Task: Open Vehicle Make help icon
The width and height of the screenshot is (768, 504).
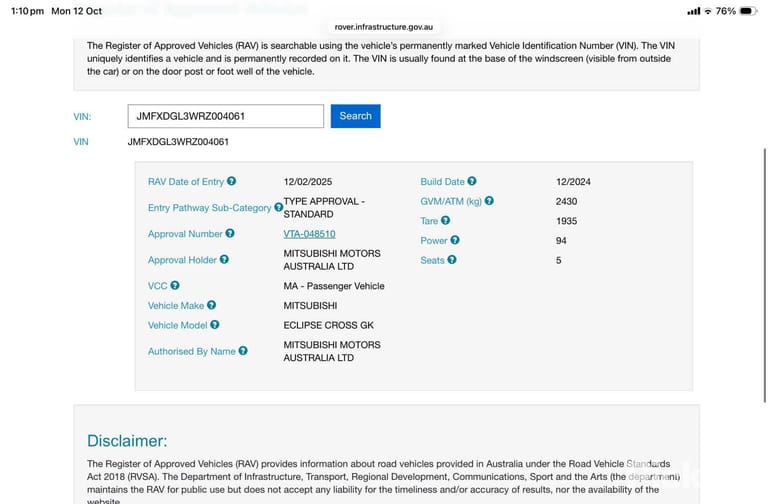Action: (x=212, y=305)
